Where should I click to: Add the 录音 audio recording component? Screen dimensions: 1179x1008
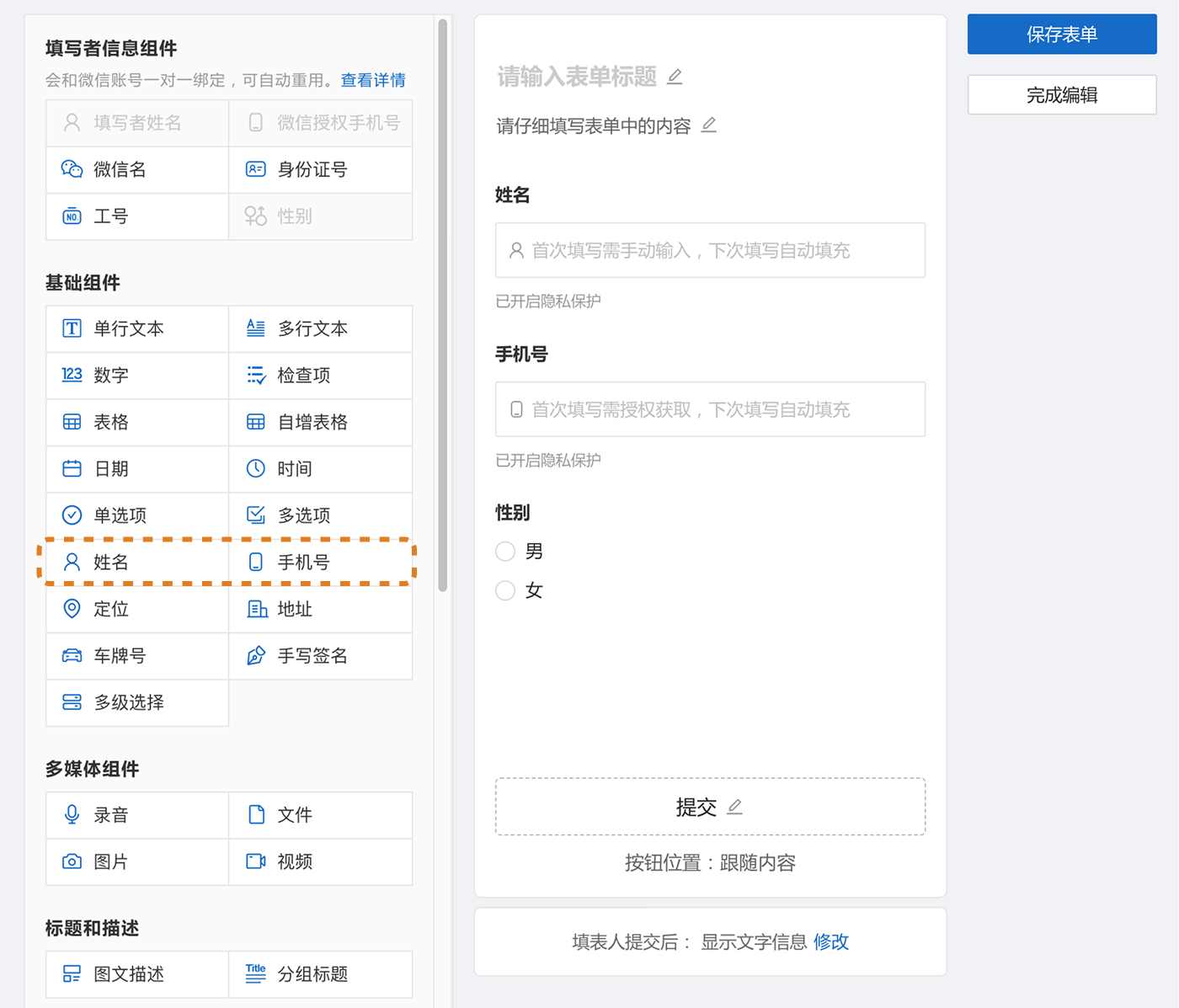(137, 815)
